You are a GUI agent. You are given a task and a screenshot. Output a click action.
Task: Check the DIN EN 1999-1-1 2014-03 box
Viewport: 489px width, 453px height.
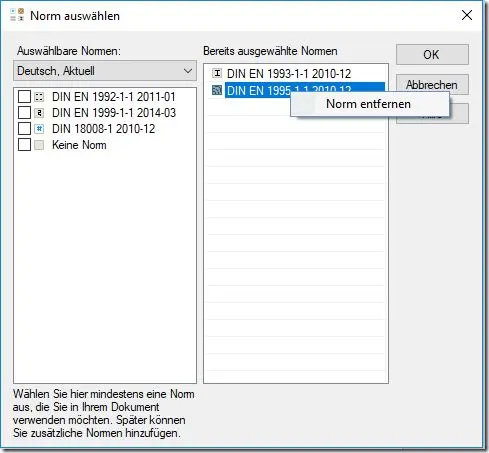pos(24,113)
